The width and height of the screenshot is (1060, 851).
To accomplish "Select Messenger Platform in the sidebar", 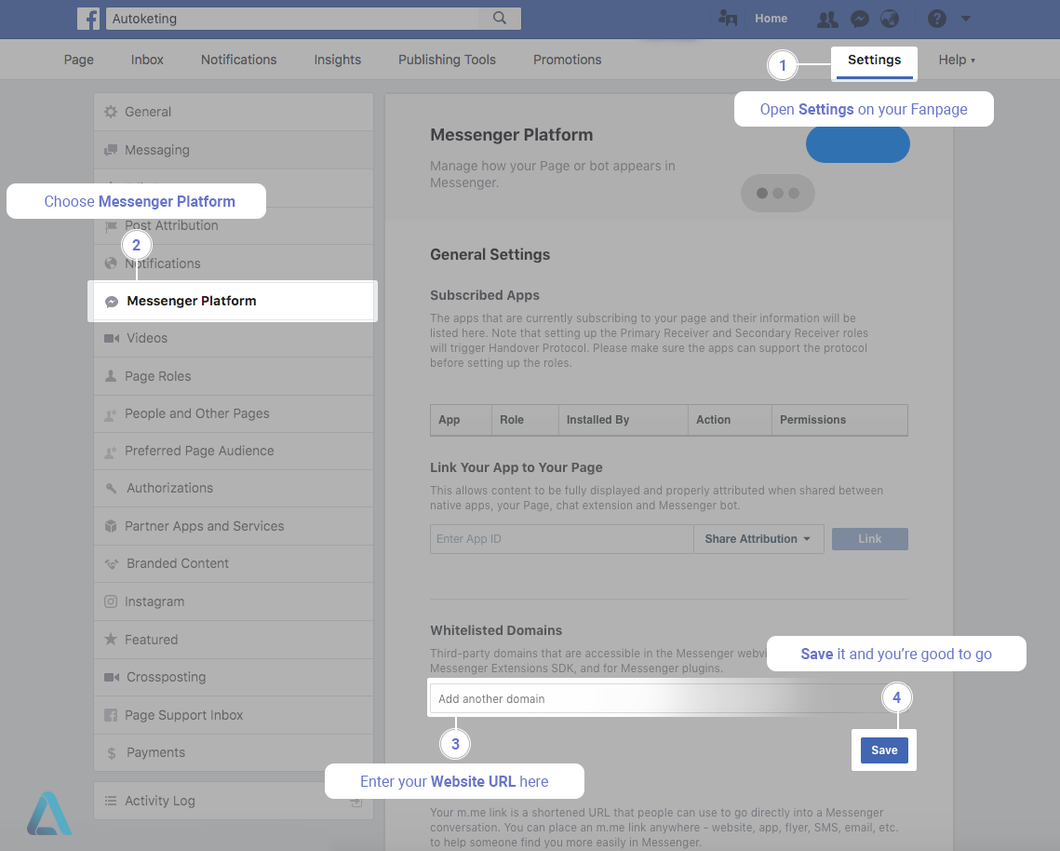I will coord(191,301).
